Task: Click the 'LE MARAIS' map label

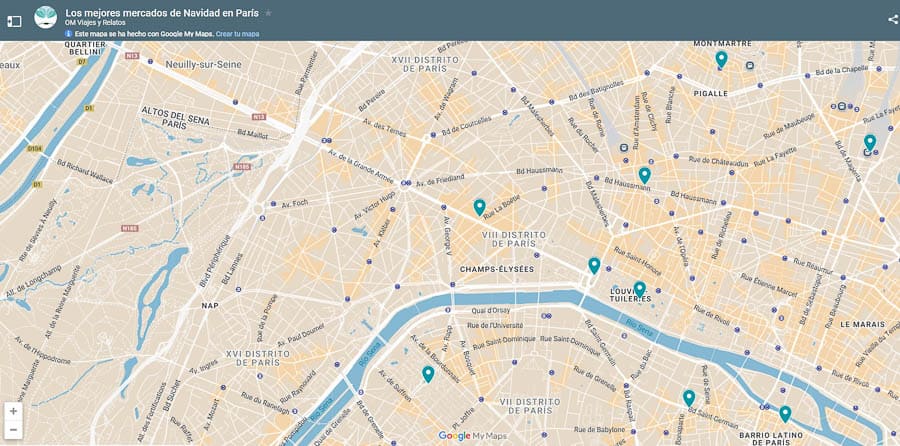Action: pyautogui.click(x=861, y=324)
